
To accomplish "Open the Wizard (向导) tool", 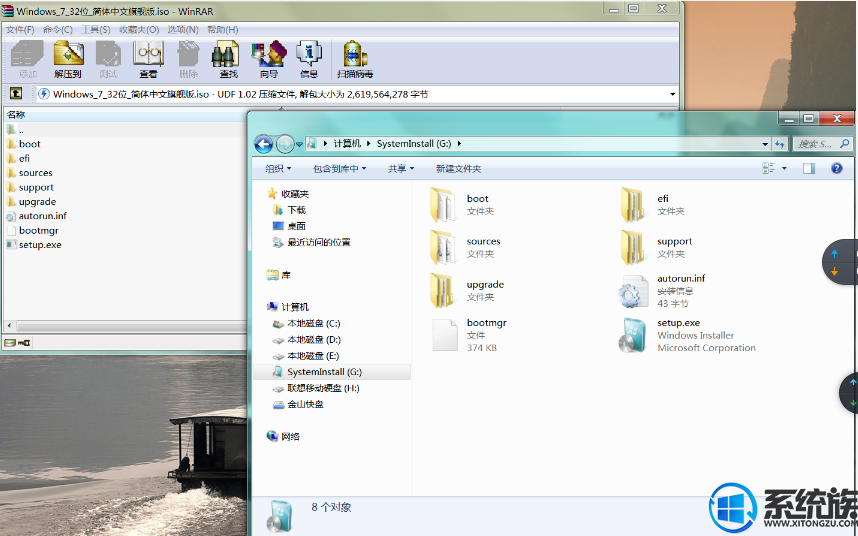I will (269, 60).
